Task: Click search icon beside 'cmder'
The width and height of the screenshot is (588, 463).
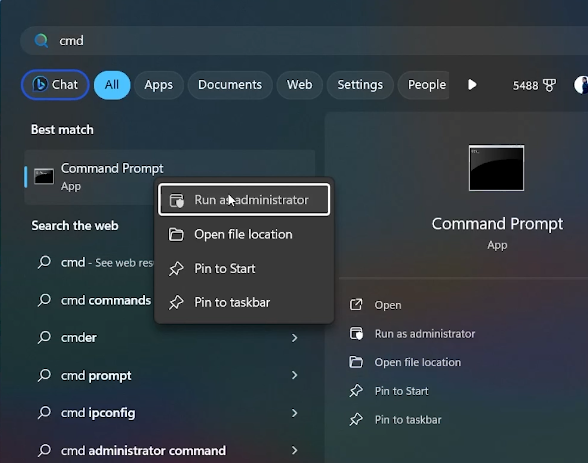Action: [44, 337]
